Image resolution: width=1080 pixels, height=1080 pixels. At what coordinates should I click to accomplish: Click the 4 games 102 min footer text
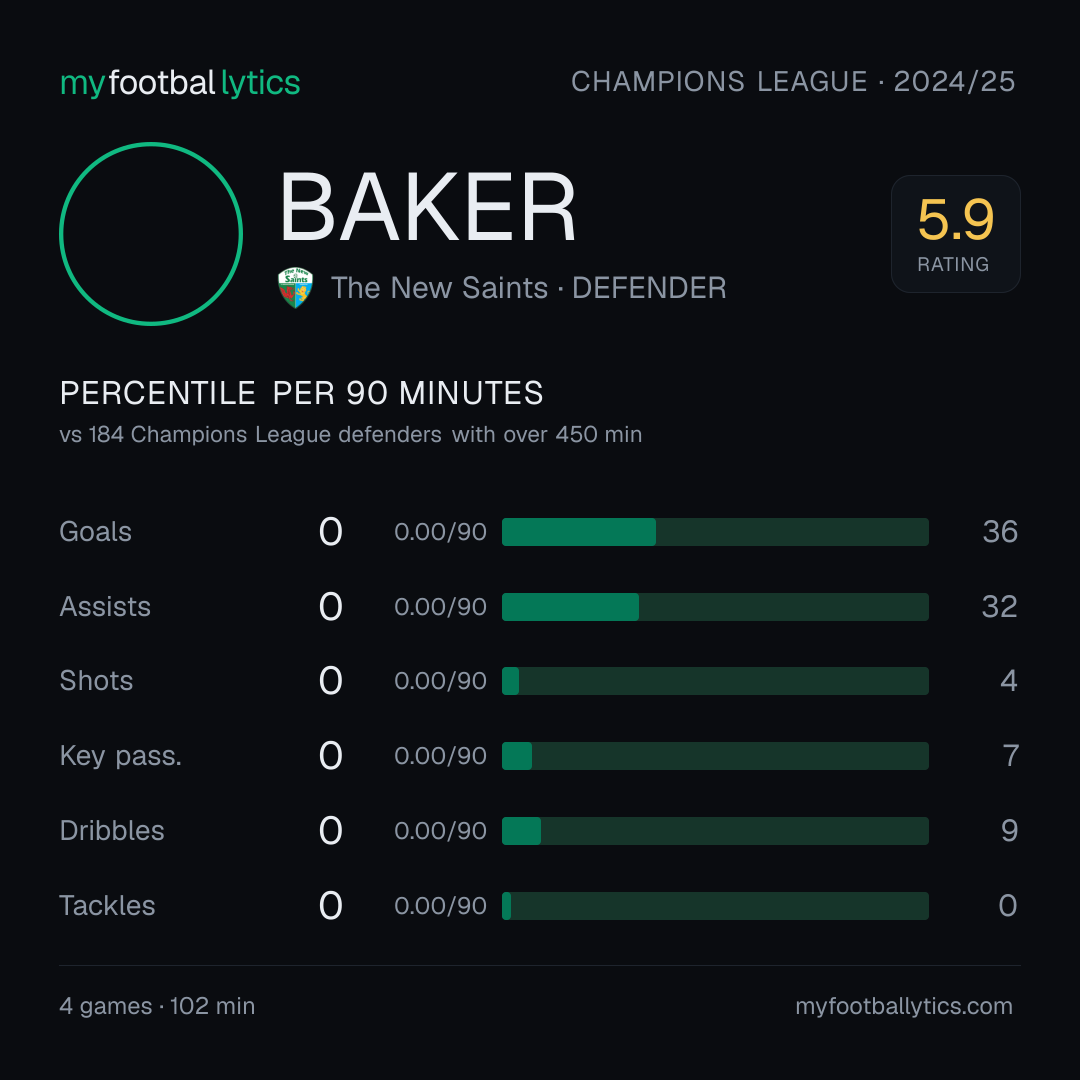pos(157,1006)
